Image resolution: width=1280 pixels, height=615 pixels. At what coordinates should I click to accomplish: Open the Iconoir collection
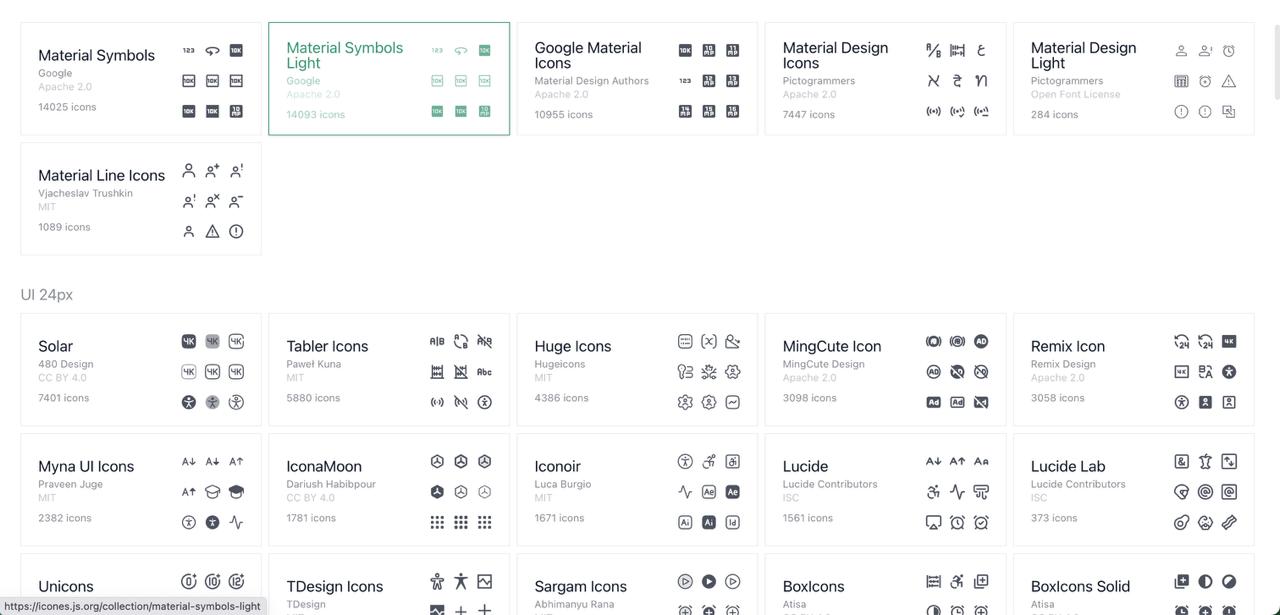click(637, 490)
